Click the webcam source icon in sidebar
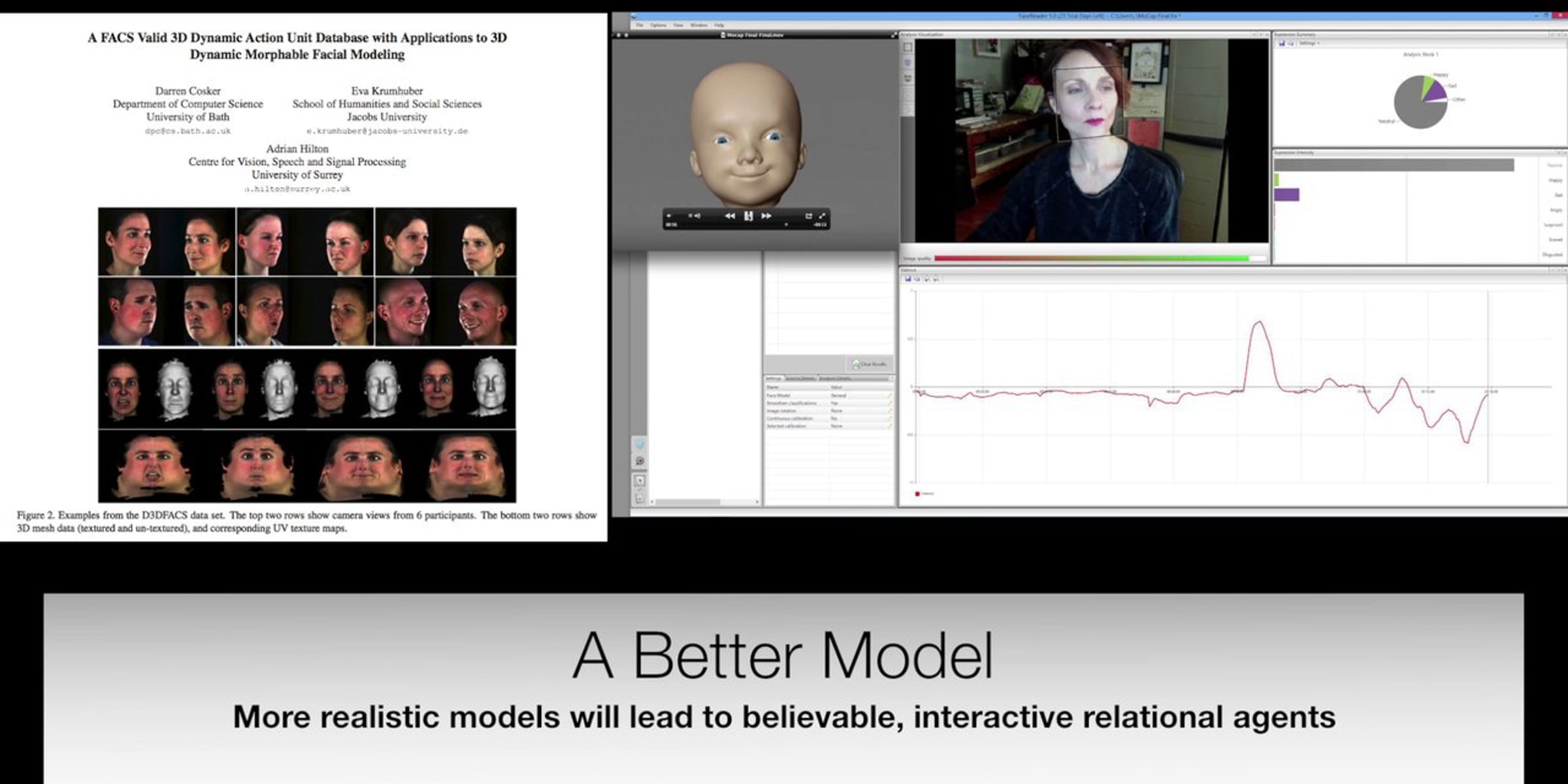The image size is (1568, 784). tap(640, 461)
